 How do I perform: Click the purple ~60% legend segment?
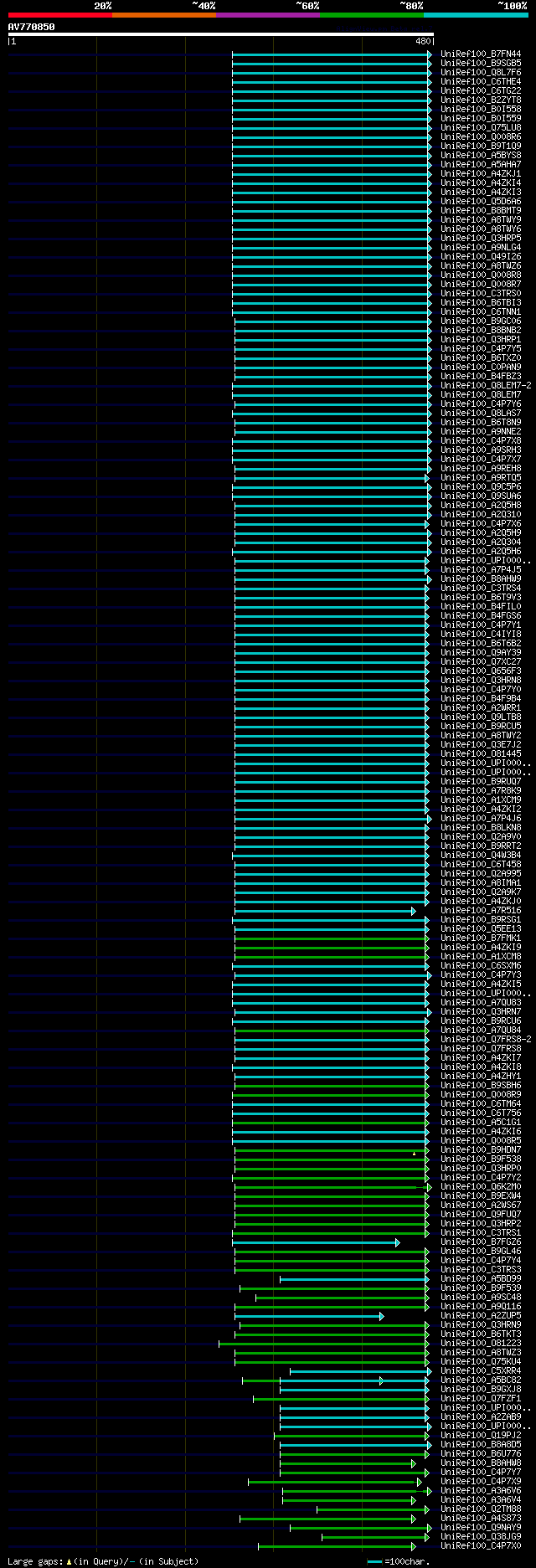pyautogui.click(x=268, y=15)
